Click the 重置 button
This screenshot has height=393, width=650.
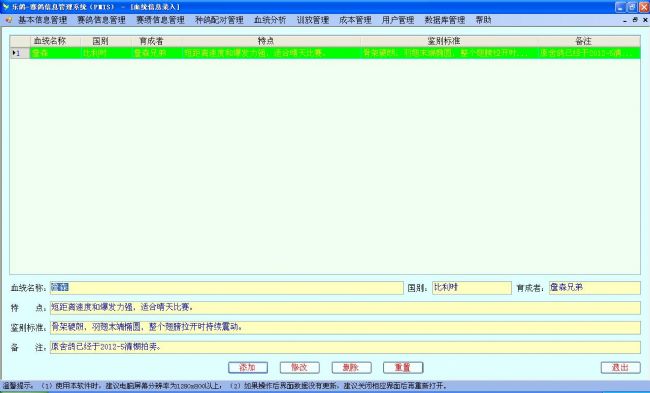(403, 367)
